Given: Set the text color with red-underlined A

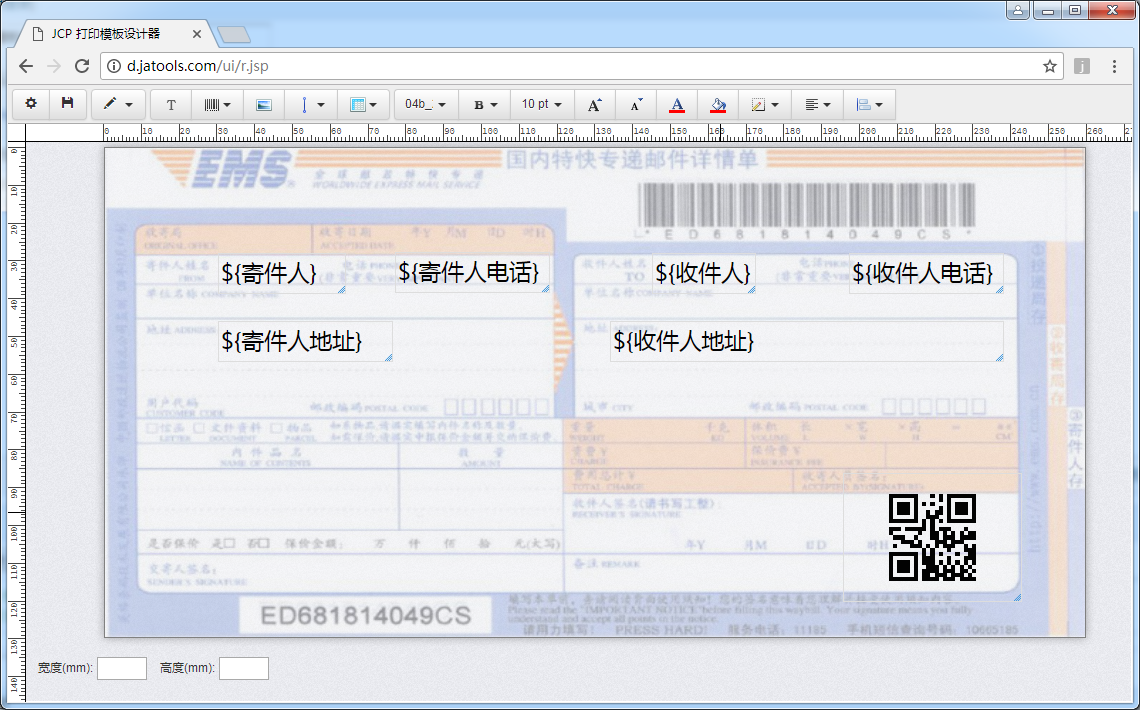Looking at the screenshot, I should pos(677,105).
